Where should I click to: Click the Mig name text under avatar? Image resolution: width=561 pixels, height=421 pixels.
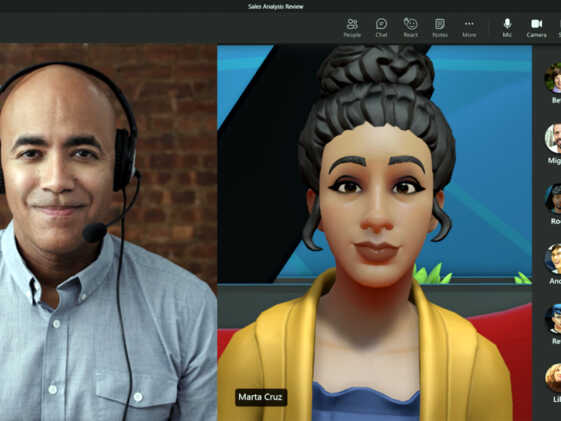click(x=555, y=161)
